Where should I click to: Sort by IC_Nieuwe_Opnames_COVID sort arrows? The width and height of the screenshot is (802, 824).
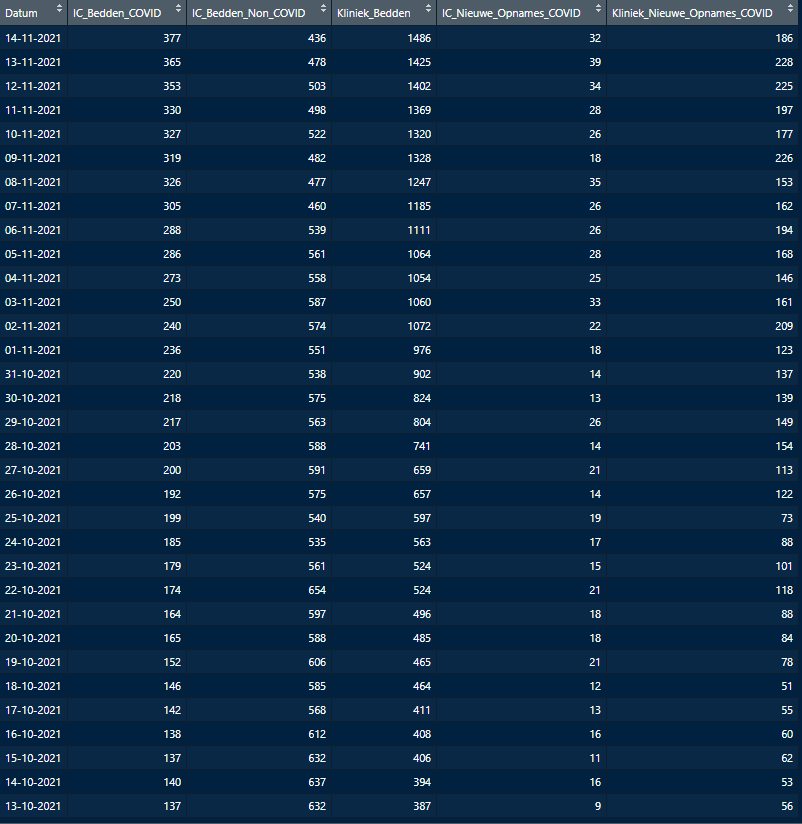[598, 8]
